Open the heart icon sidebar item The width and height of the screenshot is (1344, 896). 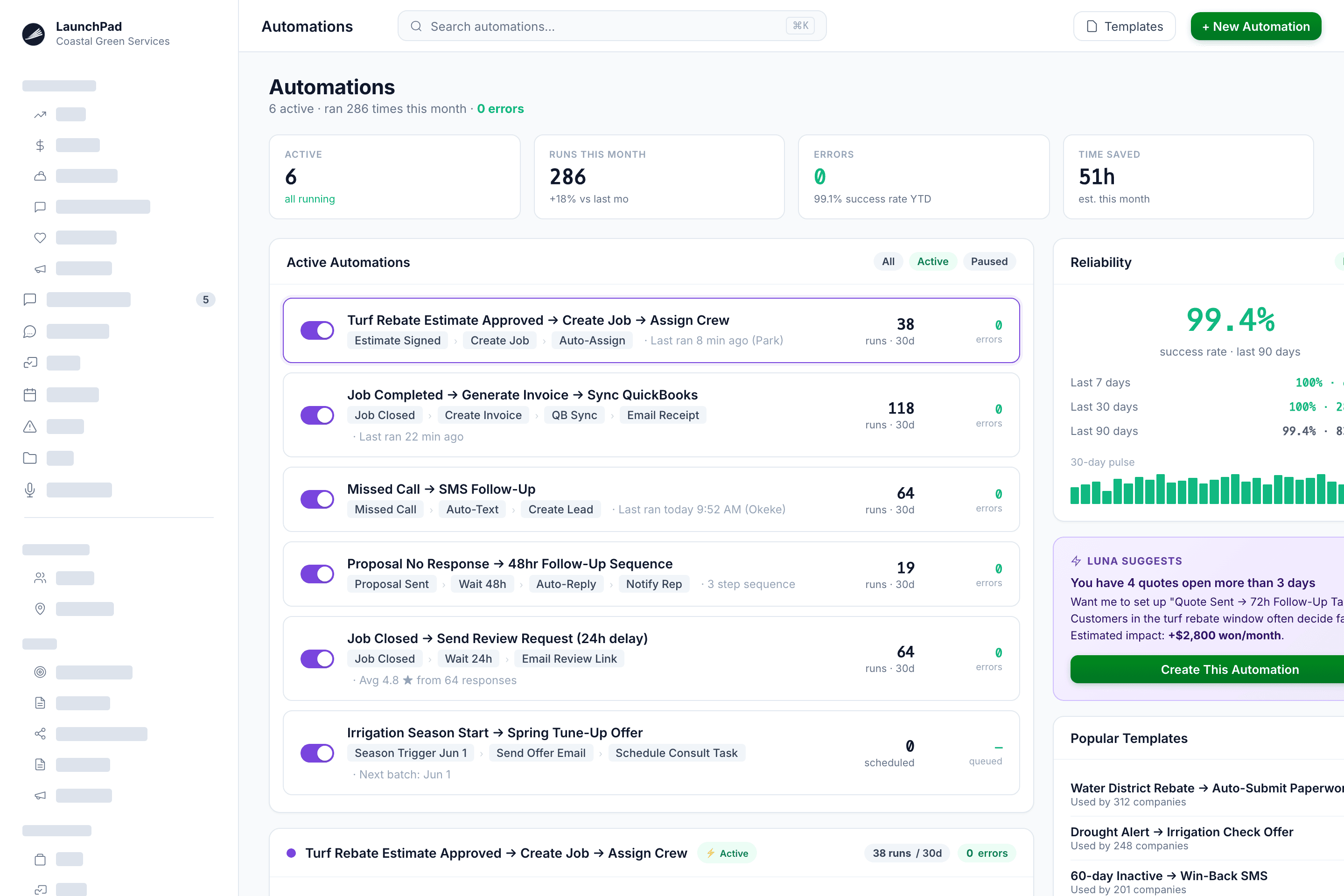40,238
